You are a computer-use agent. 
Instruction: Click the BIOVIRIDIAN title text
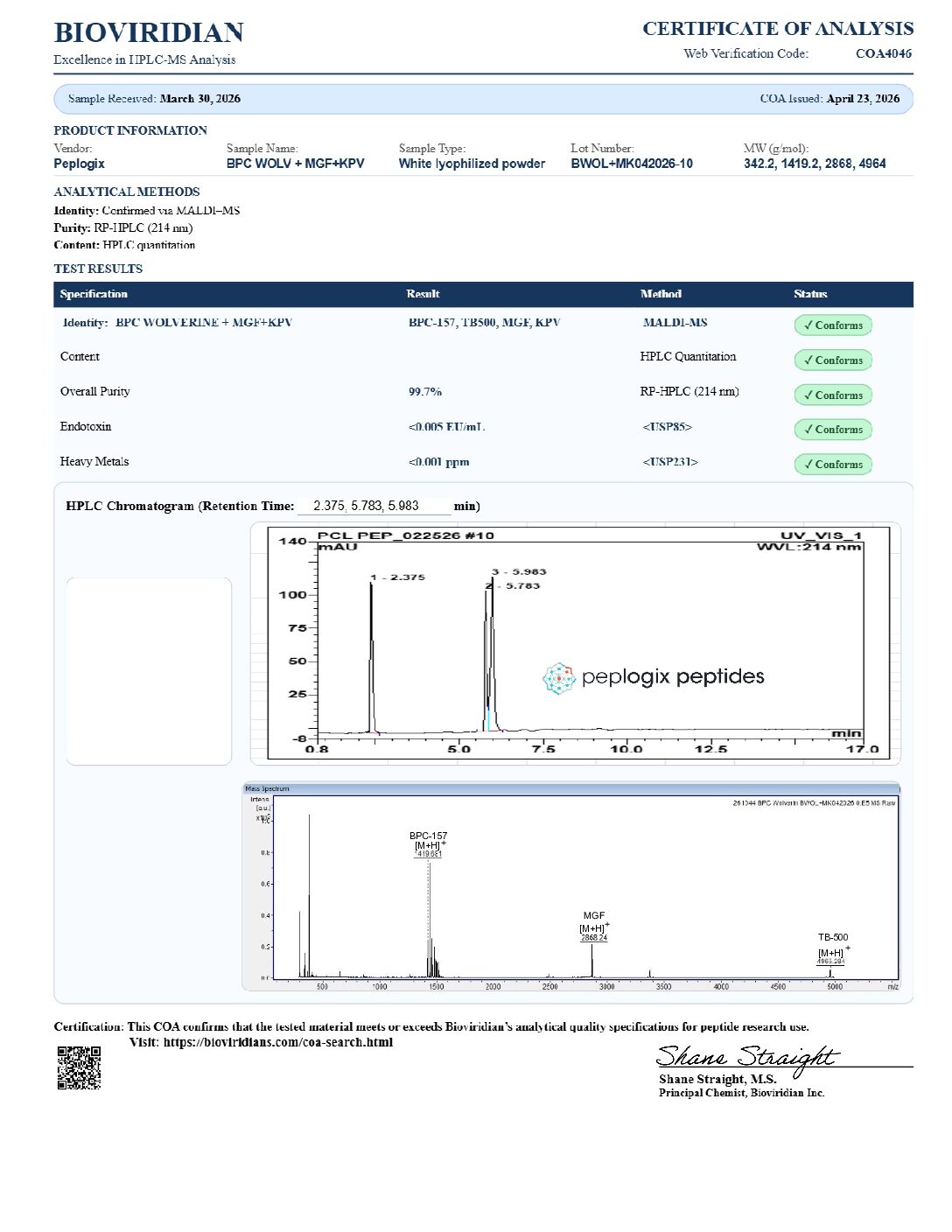(149, 33)
